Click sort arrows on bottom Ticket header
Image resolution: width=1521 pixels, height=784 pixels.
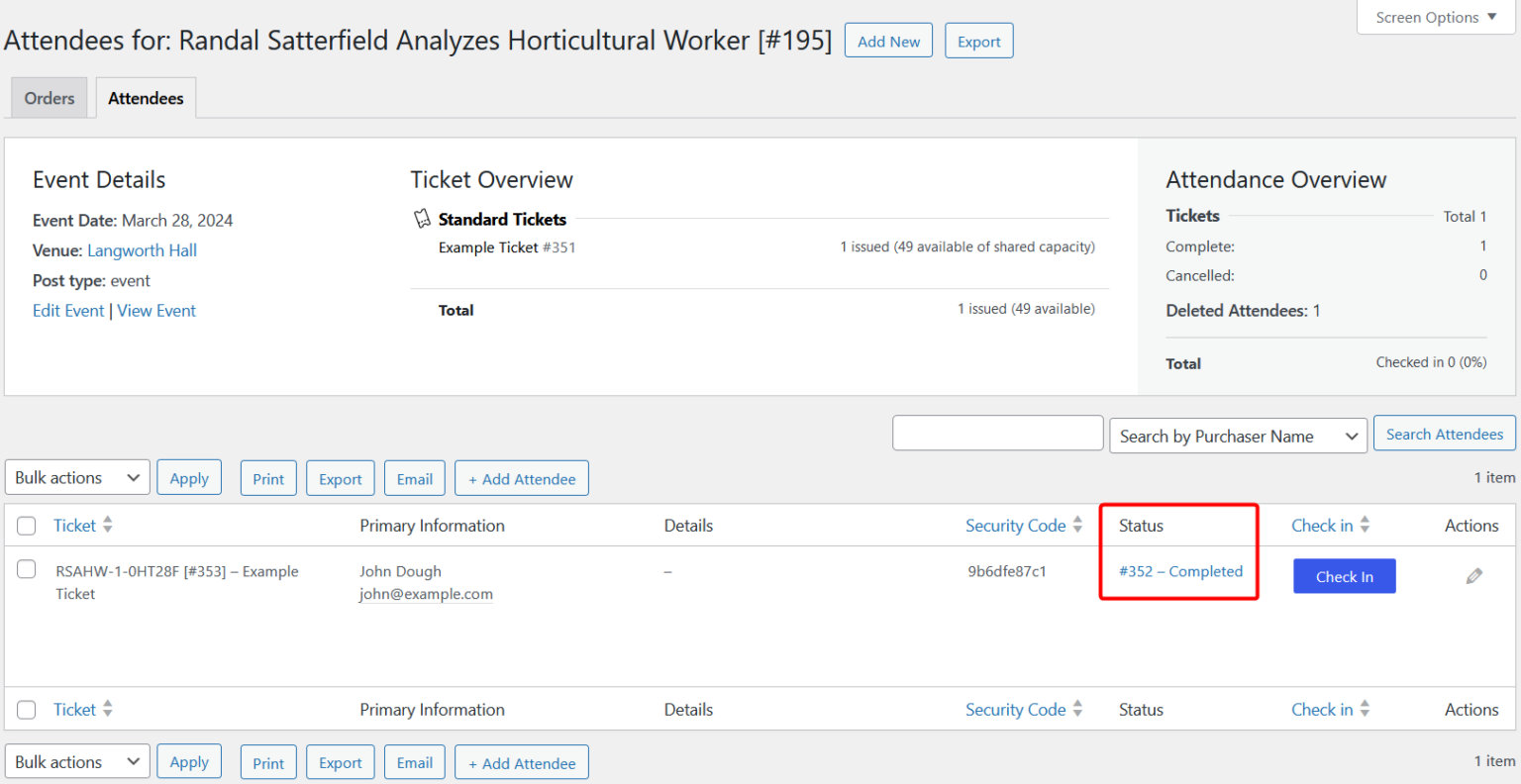105,709
